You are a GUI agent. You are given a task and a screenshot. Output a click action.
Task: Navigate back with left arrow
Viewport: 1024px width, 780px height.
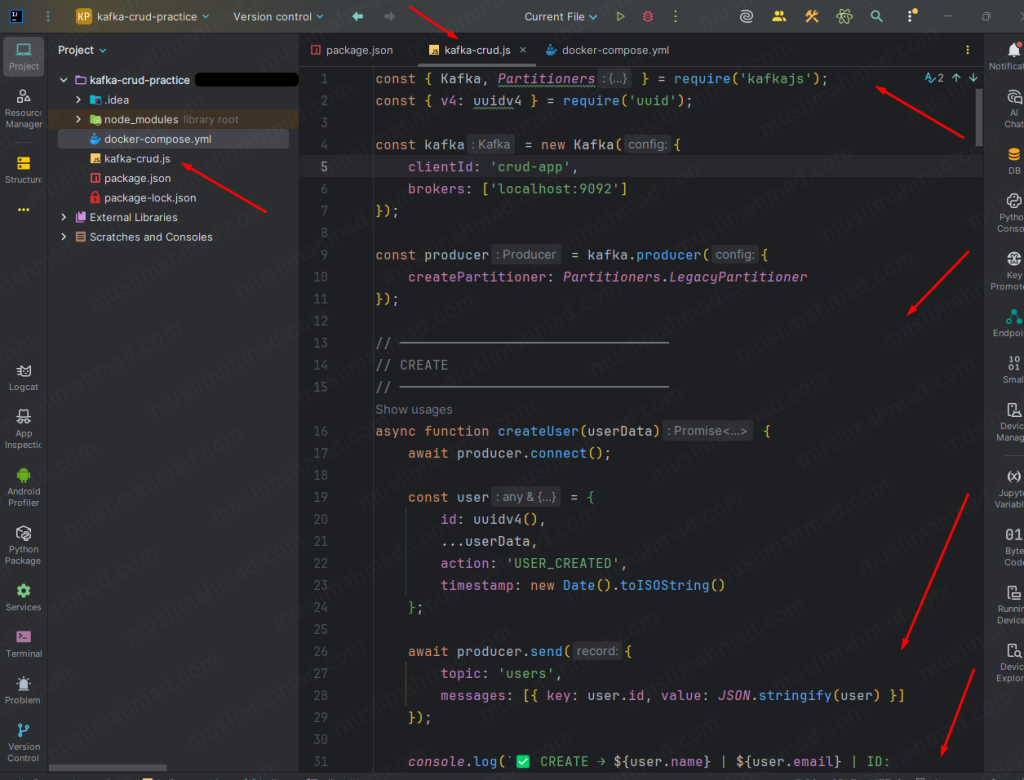point(357,16)
